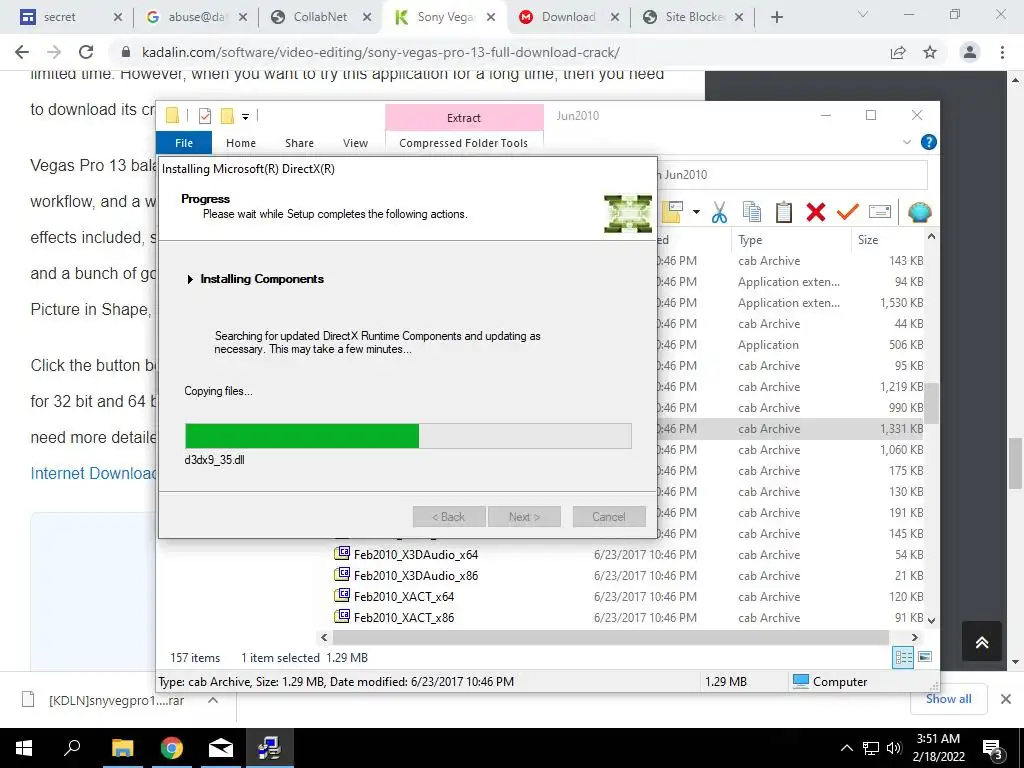
Task: Click the Properties checkmark icon in quick access toolbar
Action: (x=205, y=116)
